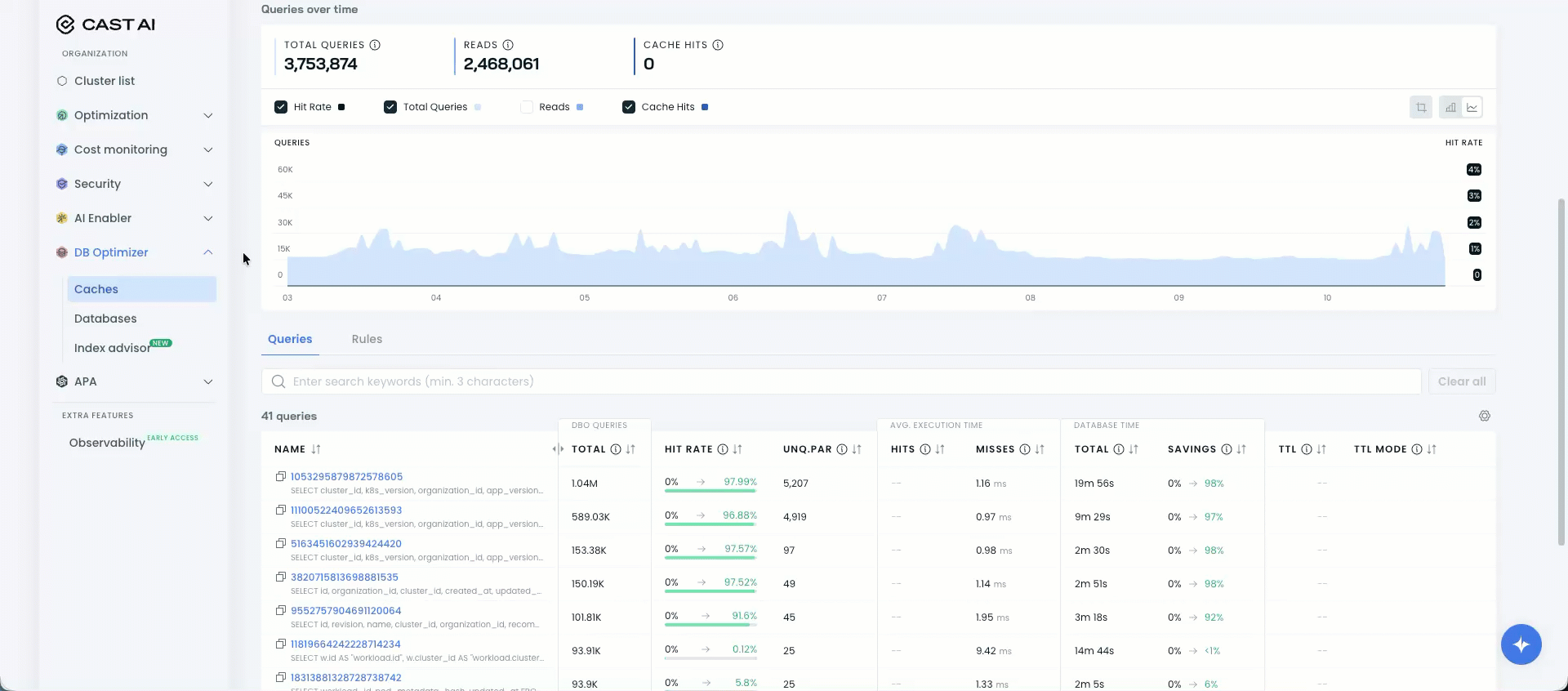Copy query ID 1053295879872578605 icon

click(x=280, y=476)
